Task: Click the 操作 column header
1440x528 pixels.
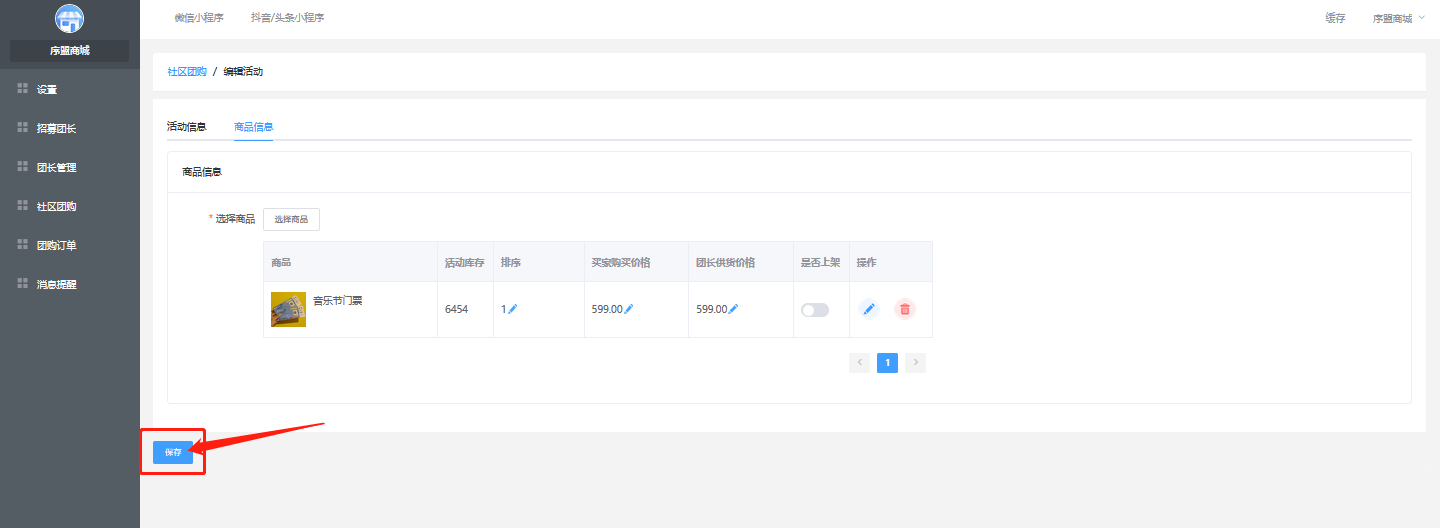Action: [866, 262]
